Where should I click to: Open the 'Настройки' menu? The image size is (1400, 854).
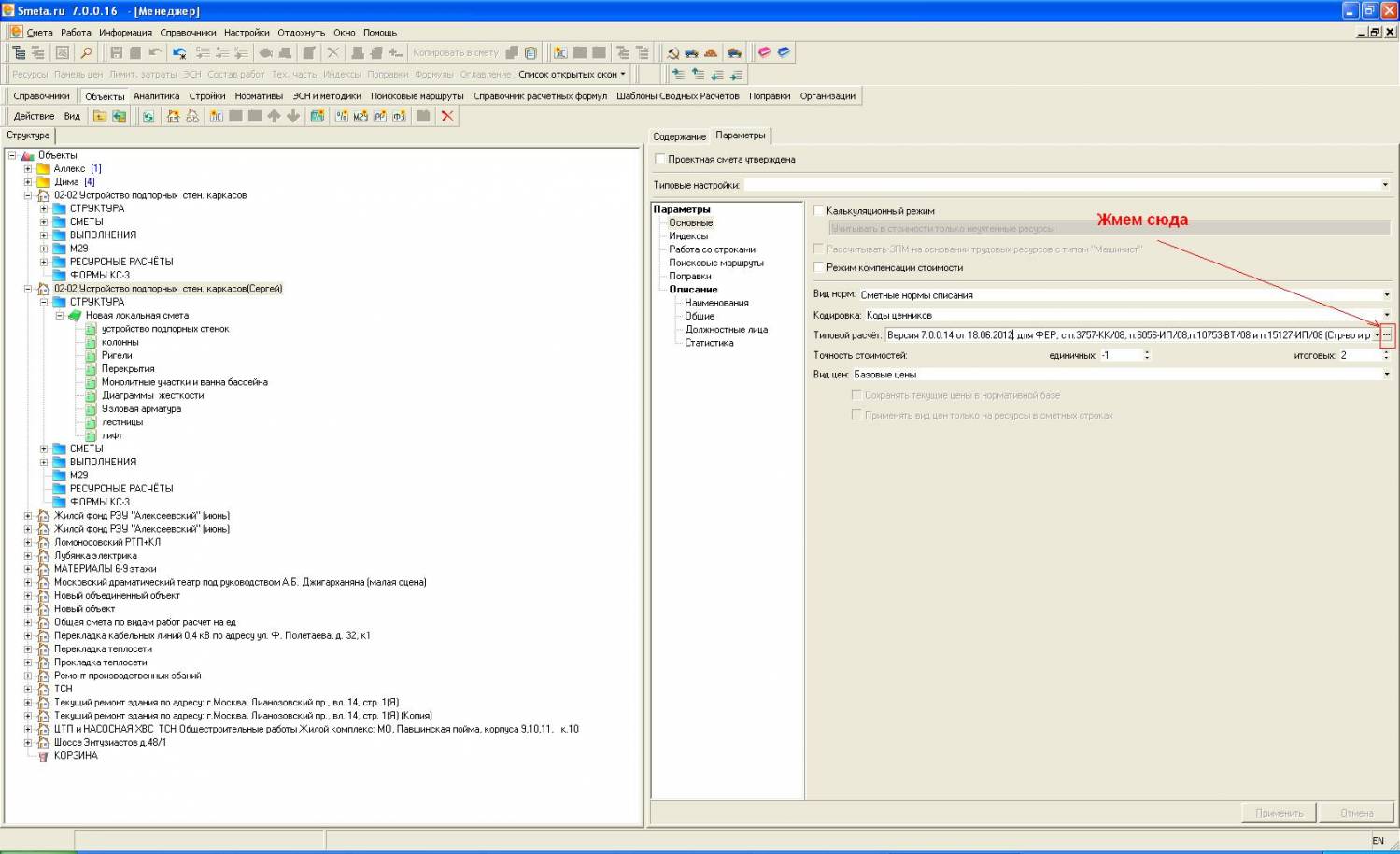pos(247,33)
